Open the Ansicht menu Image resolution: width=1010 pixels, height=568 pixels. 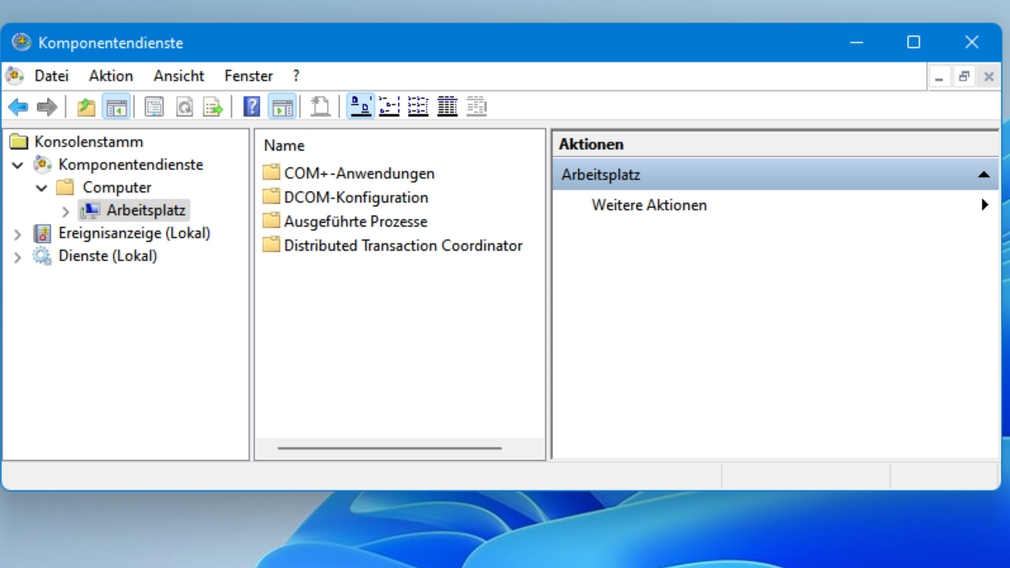179,76
